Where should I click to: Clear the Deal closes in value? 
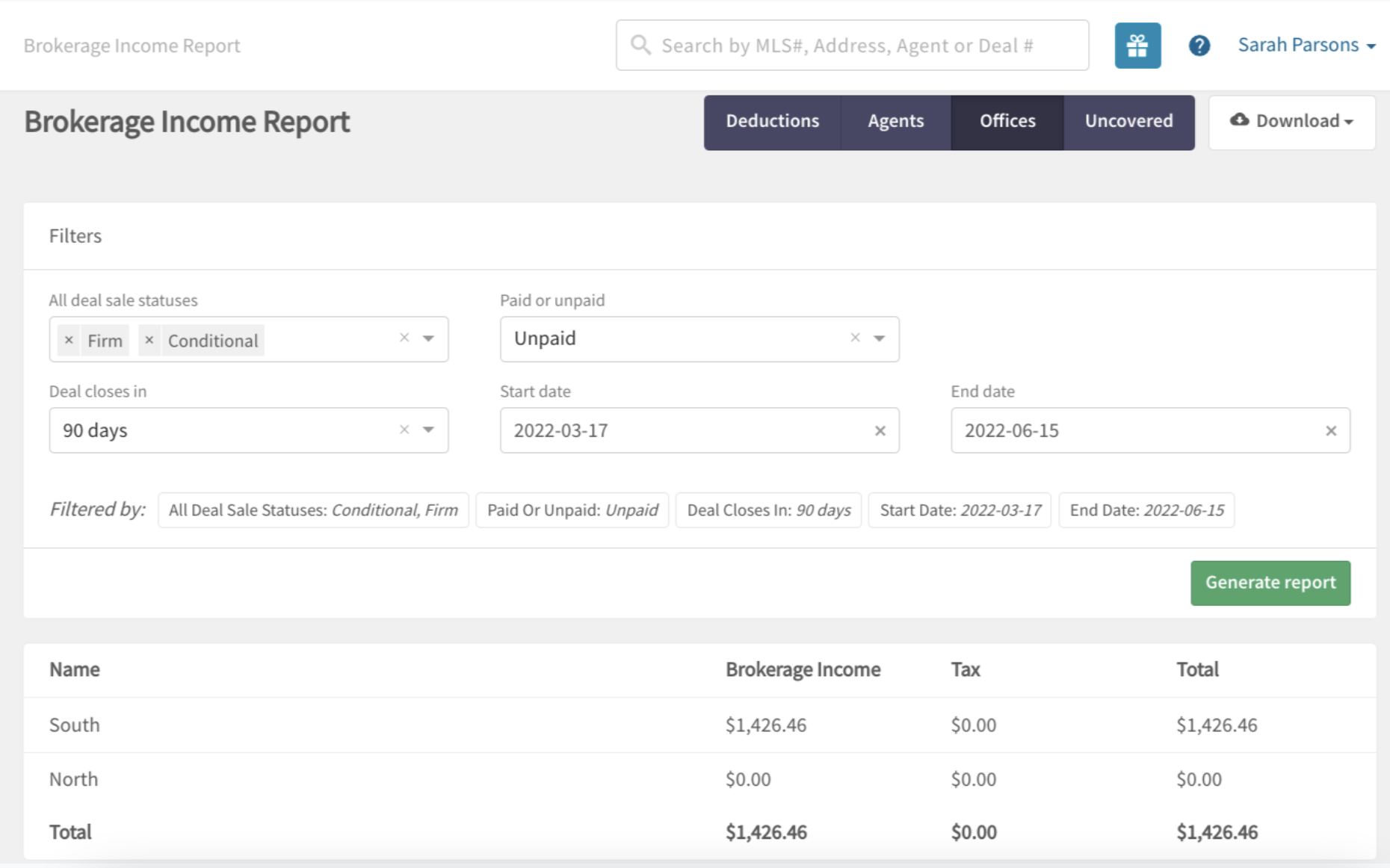click(404, 430)
